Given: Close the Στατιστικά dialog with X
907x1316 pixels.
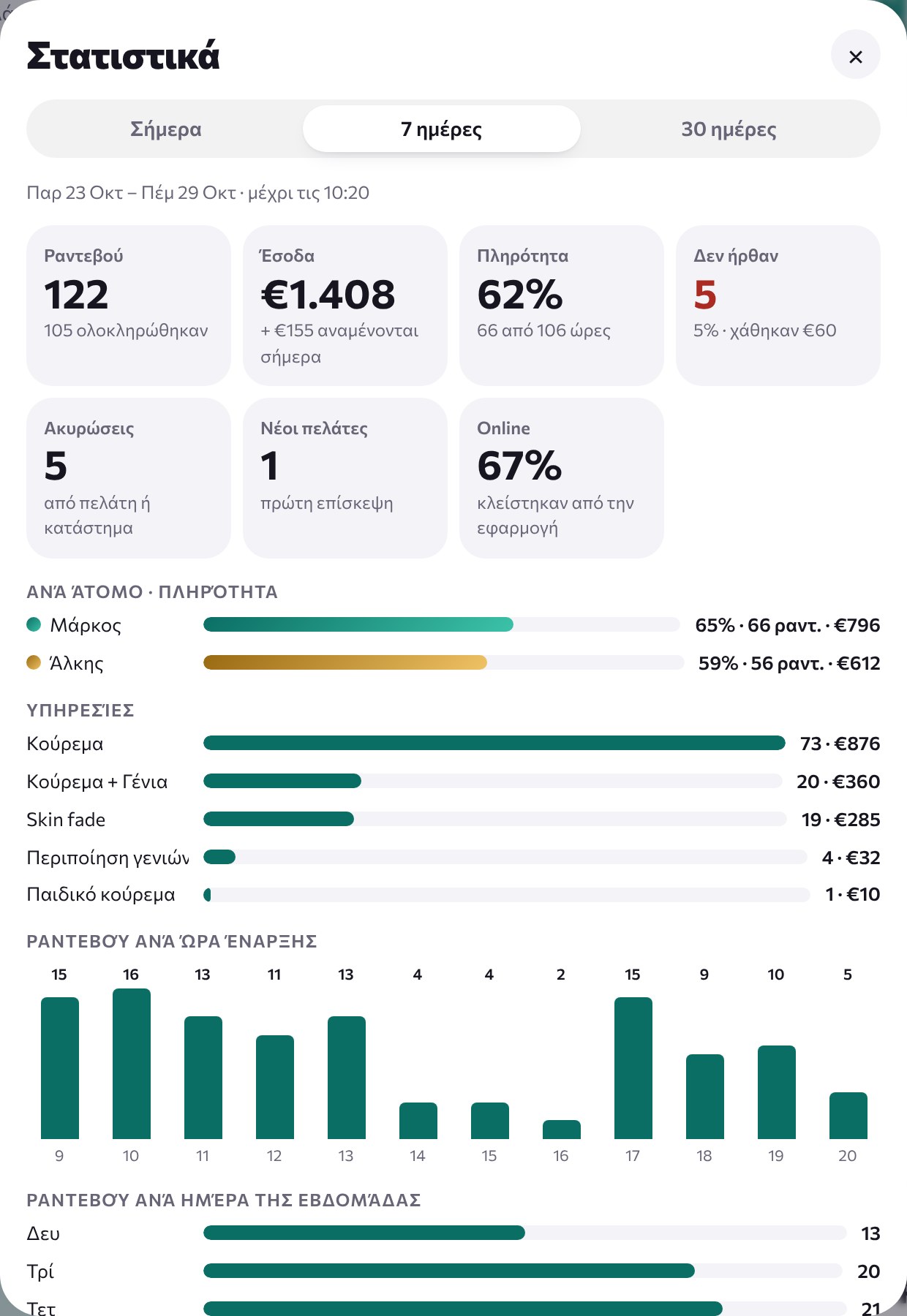Looking at the screenshot, I should pyautogui.click(x=855, y=55).
